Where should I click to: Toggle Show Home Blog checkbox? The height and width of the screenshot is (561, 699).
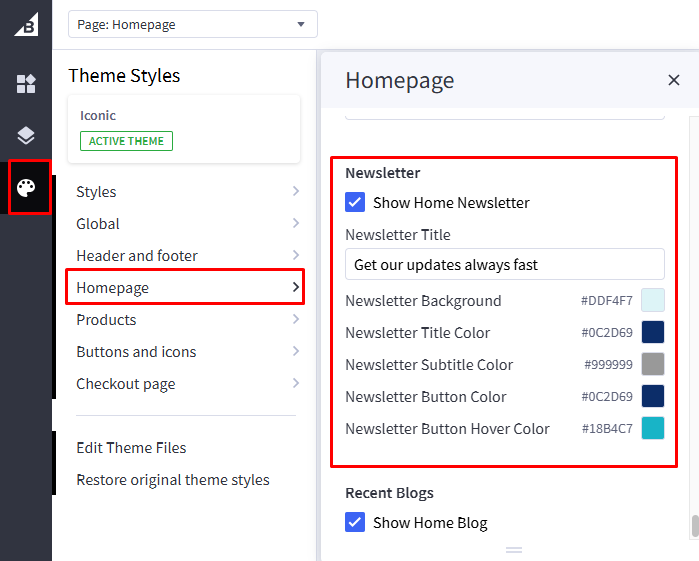[355, 522]
